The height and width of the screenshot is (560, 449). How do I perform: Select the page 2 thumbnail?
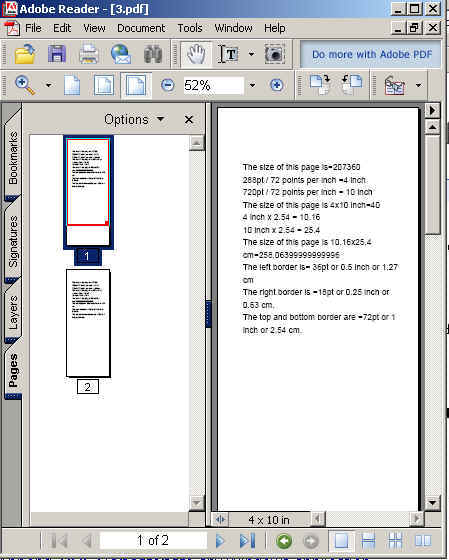(x=88, y=323)
